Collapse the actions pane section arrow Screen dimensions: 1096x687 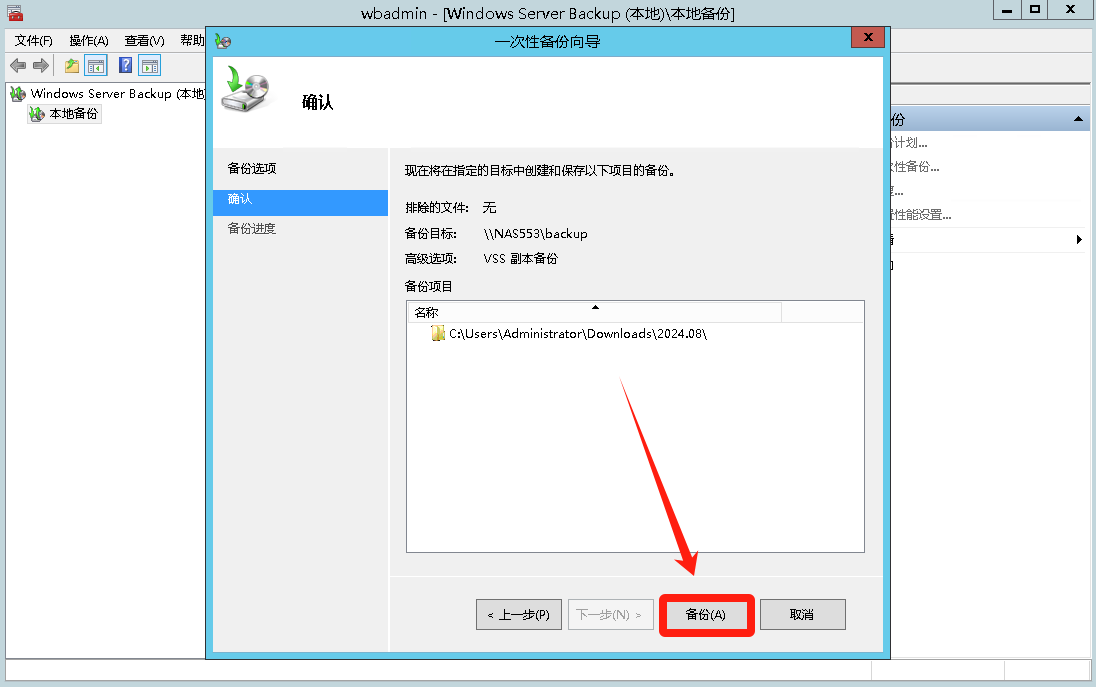tap(1078, 120)
